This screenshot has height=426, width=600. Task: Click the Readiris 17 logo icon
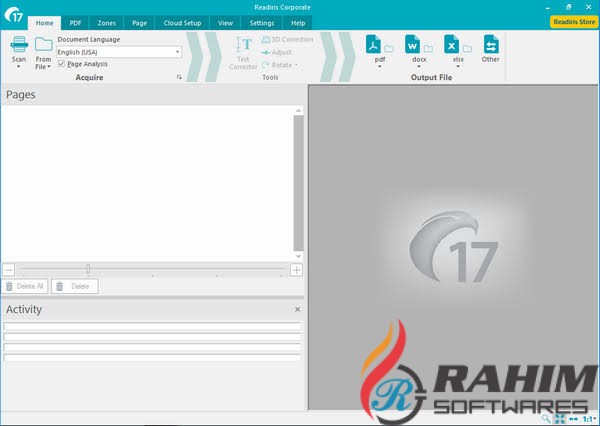pyautogui.click(x=14, y=15)
